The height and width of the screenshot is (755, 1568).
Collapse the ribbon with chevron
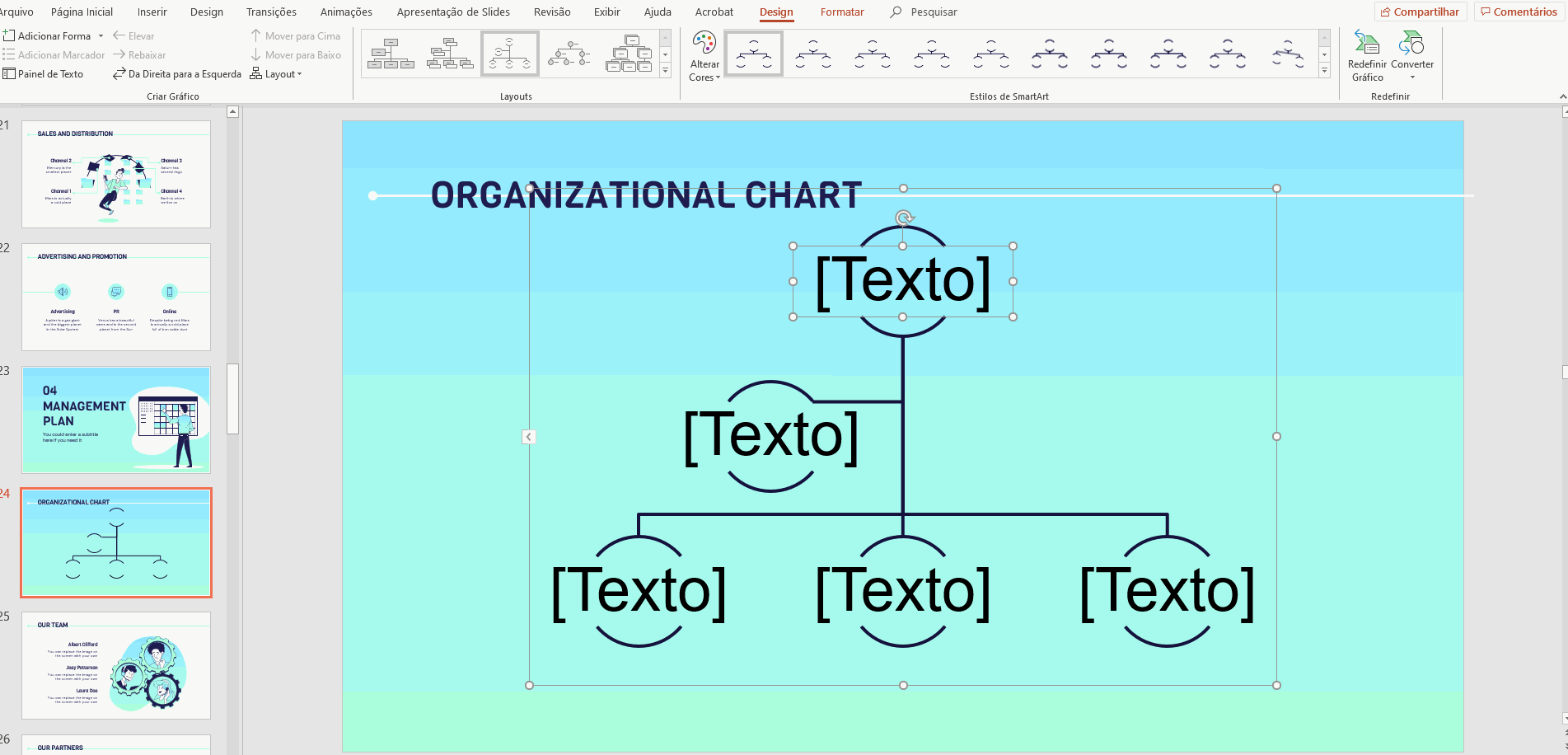coord(1563,96)
